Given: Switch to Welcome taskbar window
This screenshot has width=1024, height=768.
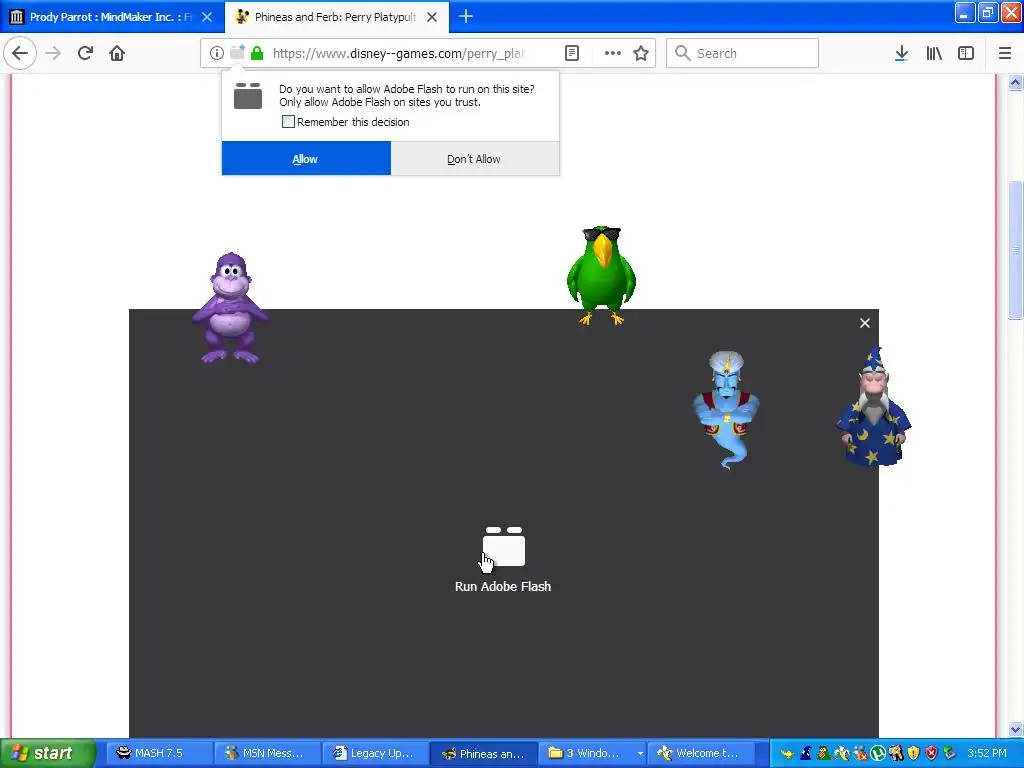Looking at the screenshot, I should coord(703,753).
